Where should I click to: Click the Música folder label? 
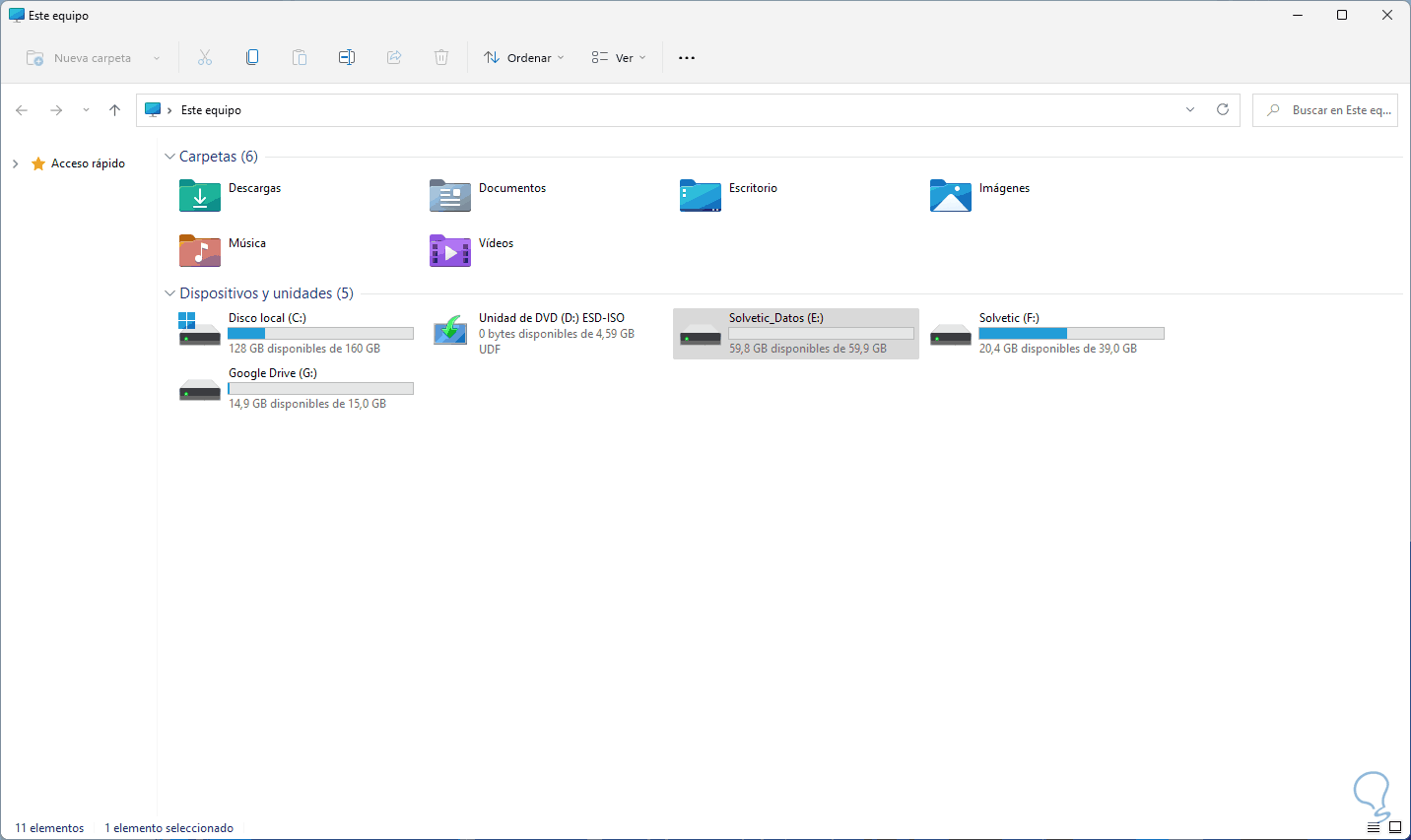coord(247,243)
